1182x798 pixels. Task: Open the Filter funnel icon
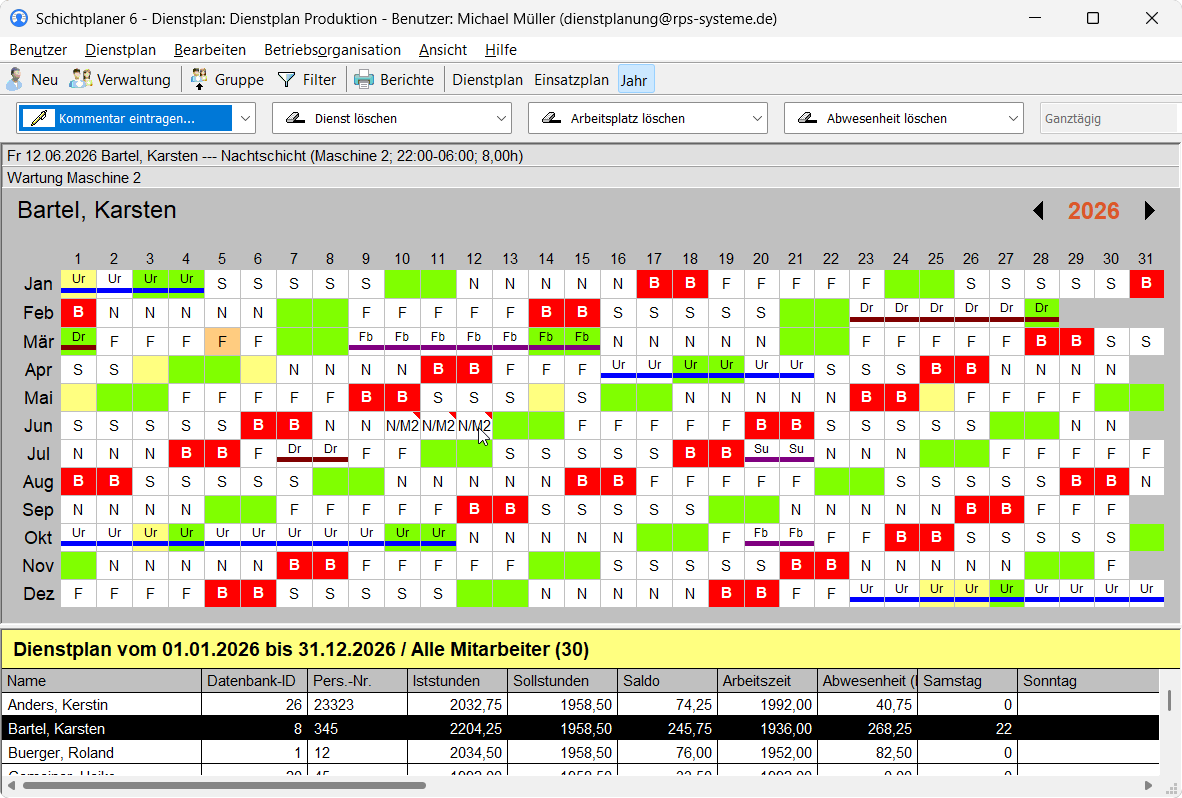(286, 80)
